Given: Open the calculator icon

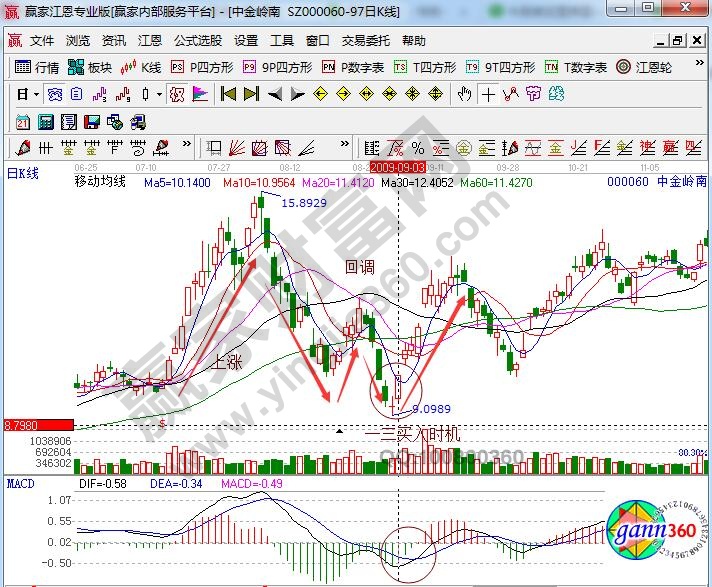Looking at the screenshot, I should coord(46,122).
